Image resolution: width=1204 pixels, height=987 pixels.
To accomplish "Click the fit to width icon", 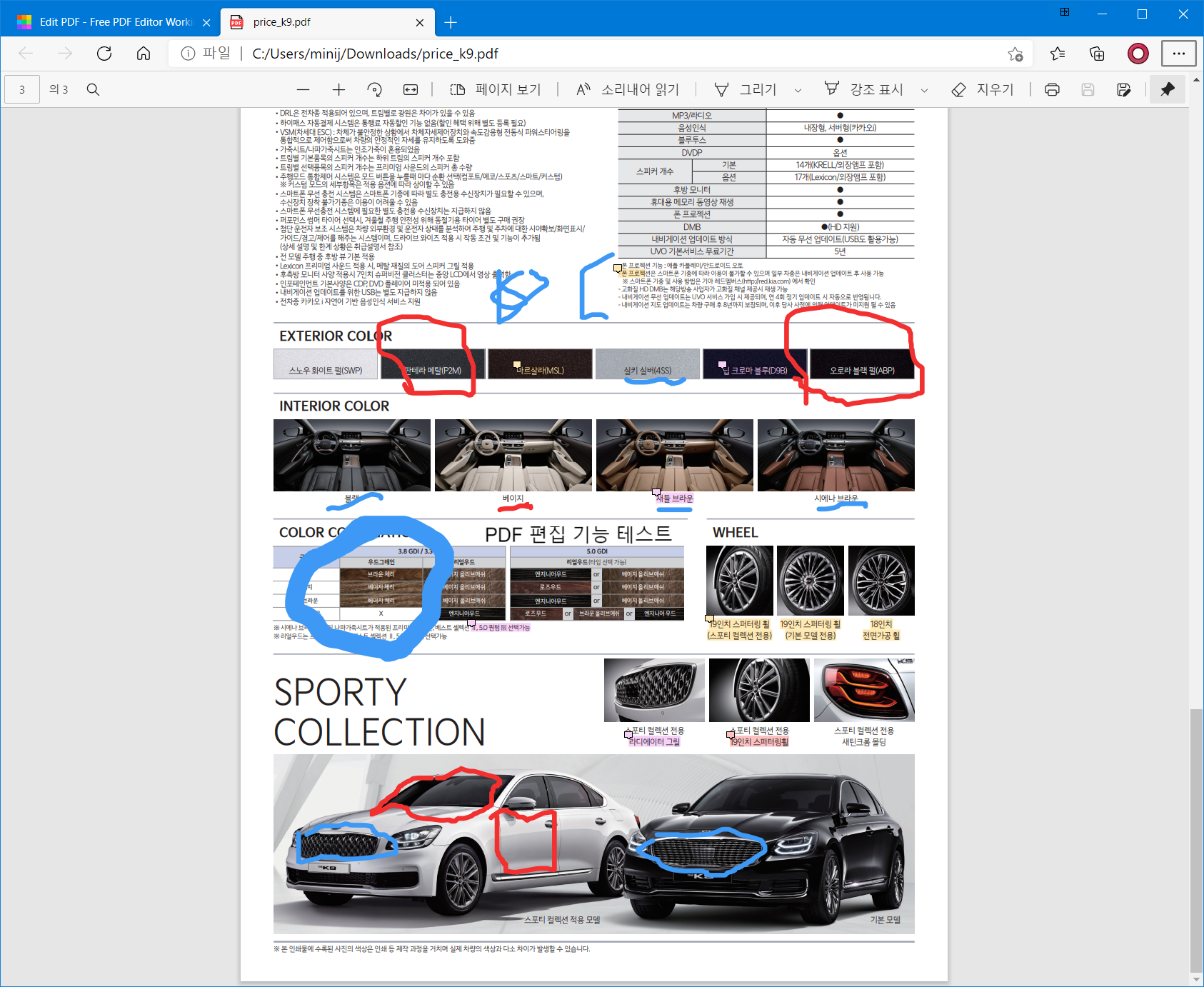I will 411,89.
